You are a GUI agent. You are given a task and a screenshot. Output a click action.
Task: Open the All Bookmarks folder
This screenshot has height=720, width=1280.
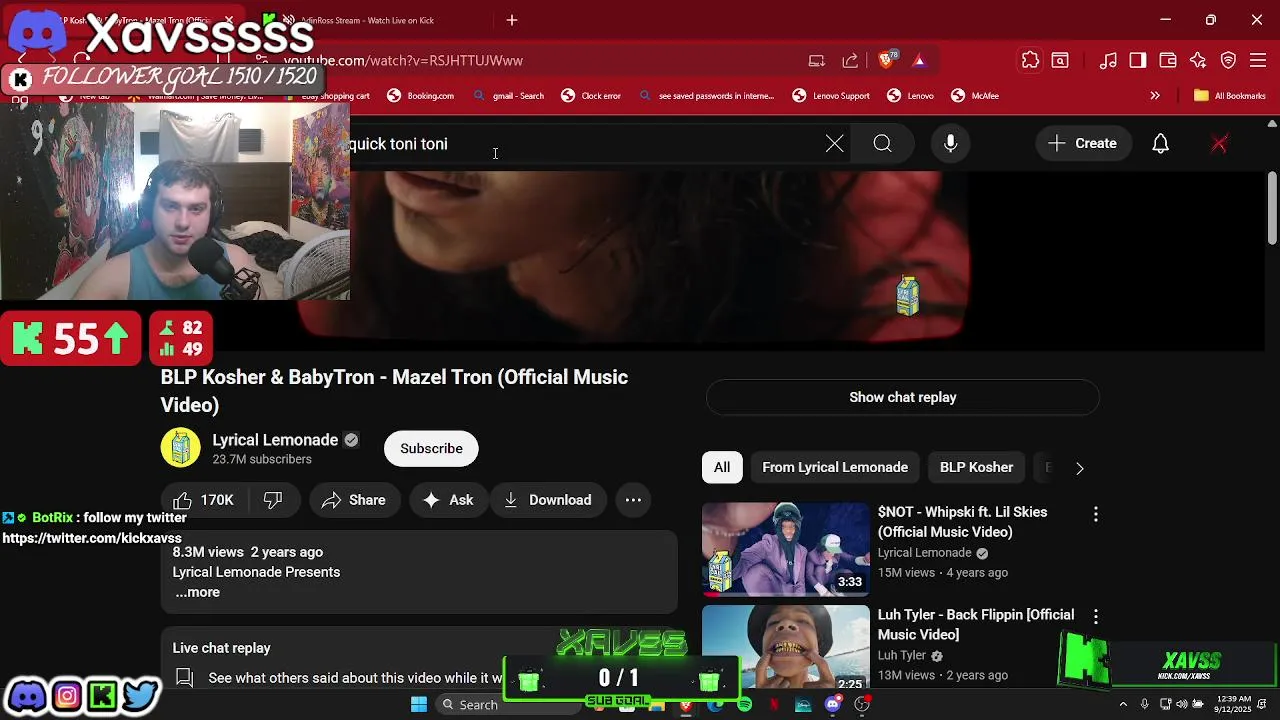pos(1230,96)
